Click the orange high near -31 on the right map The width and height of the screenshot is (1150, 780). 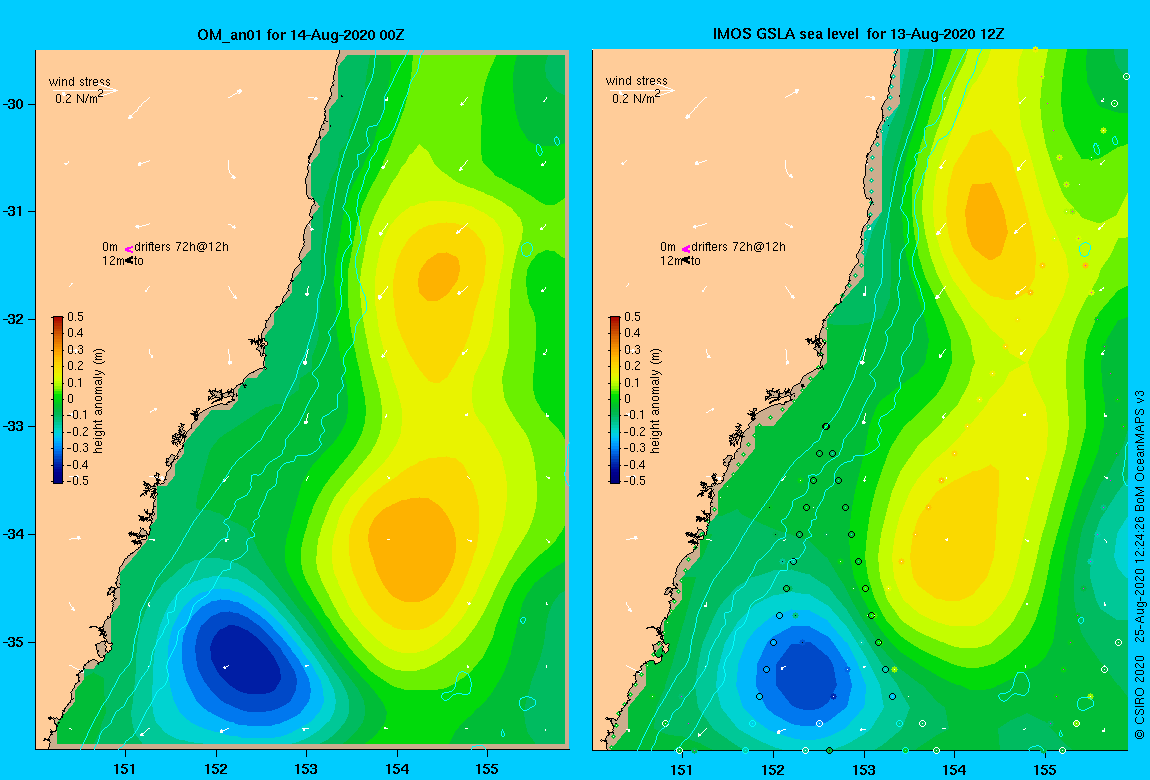tap(986, 220)
